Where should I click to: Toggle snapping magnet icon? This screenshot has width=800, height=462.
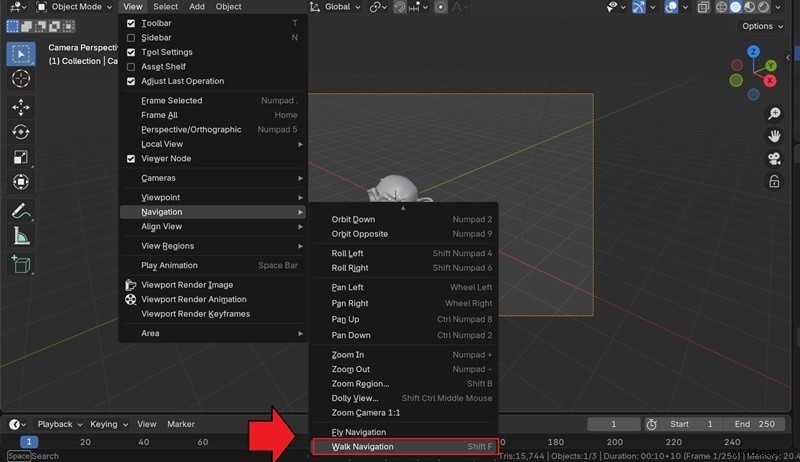click(400, 7)
